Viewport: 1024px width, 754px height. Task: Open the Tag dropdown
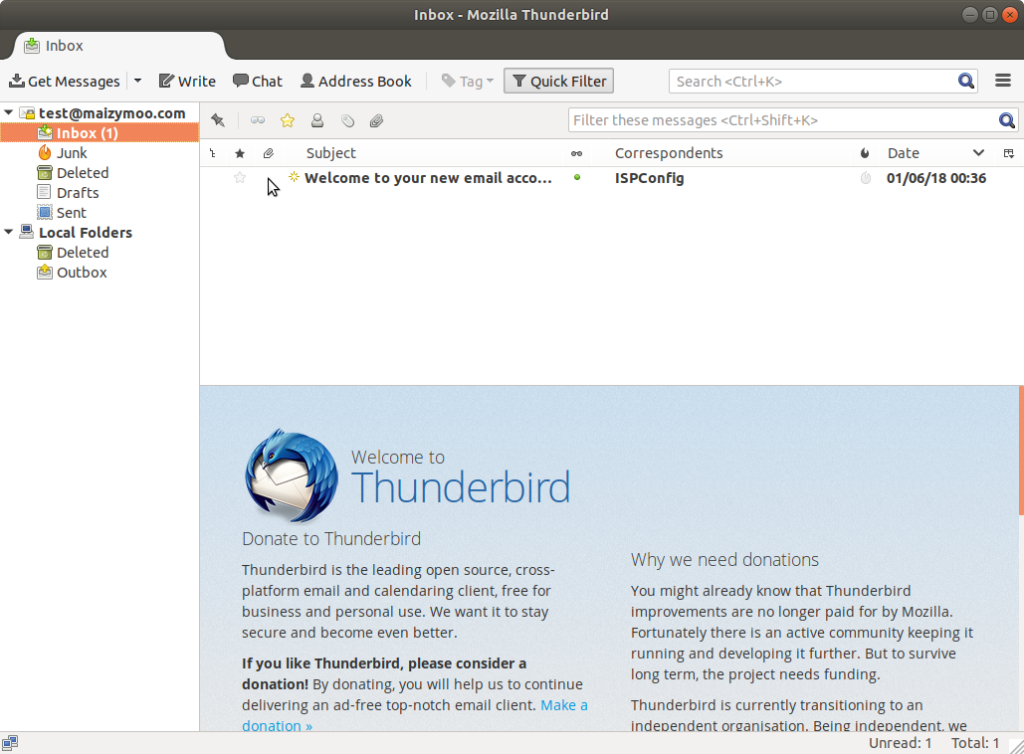468,81
